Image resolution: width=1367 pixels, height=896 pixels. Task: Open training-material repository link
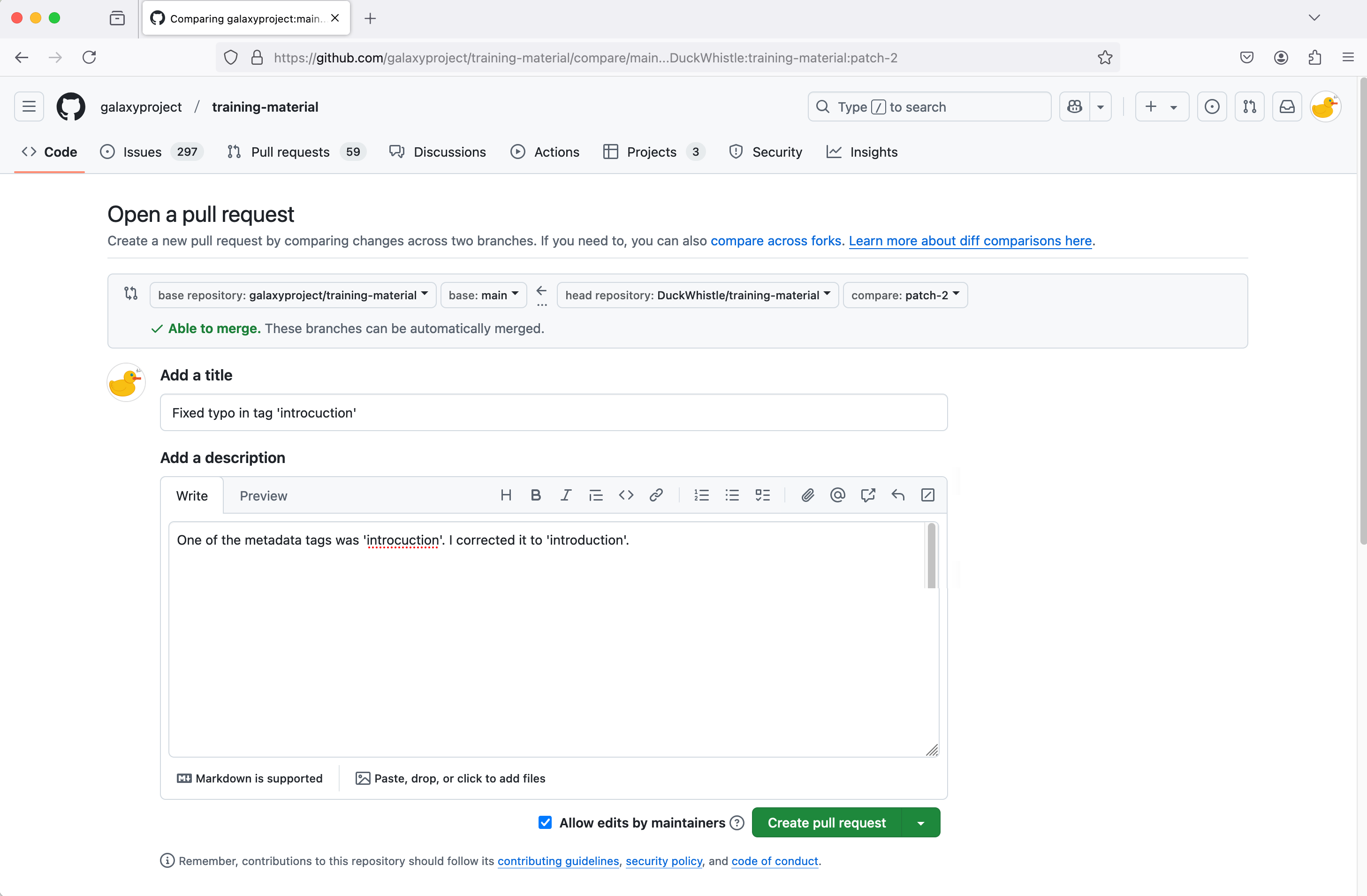[x=265, y=107]
